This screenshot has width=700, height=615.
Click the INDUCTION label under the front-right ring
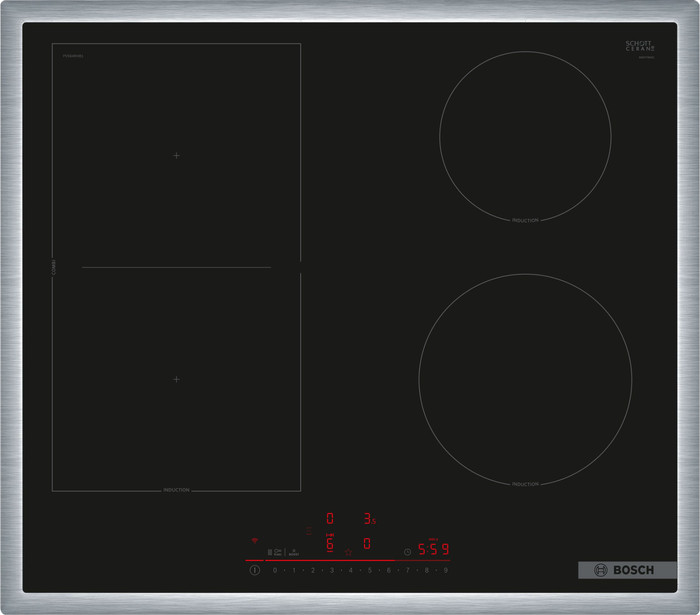tap(525, 484)
